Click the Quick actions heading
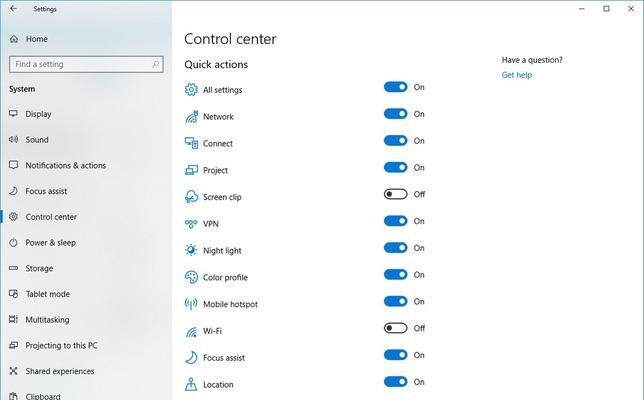 click(216, 64)
